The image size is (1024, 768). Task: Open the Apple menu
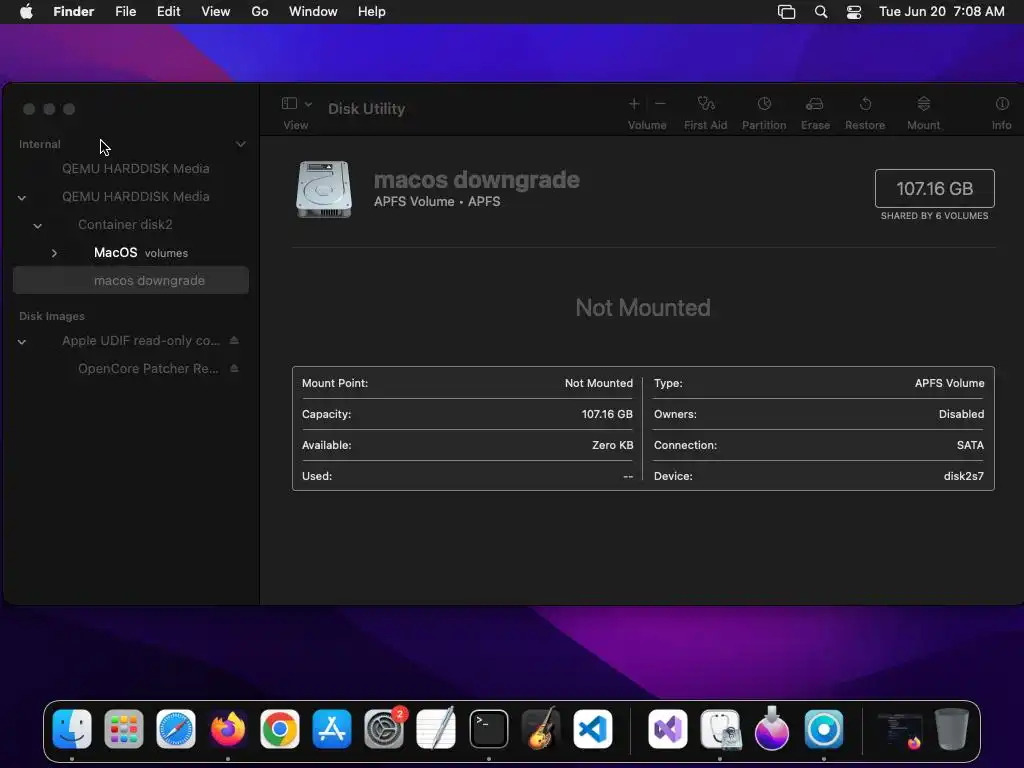26,12
